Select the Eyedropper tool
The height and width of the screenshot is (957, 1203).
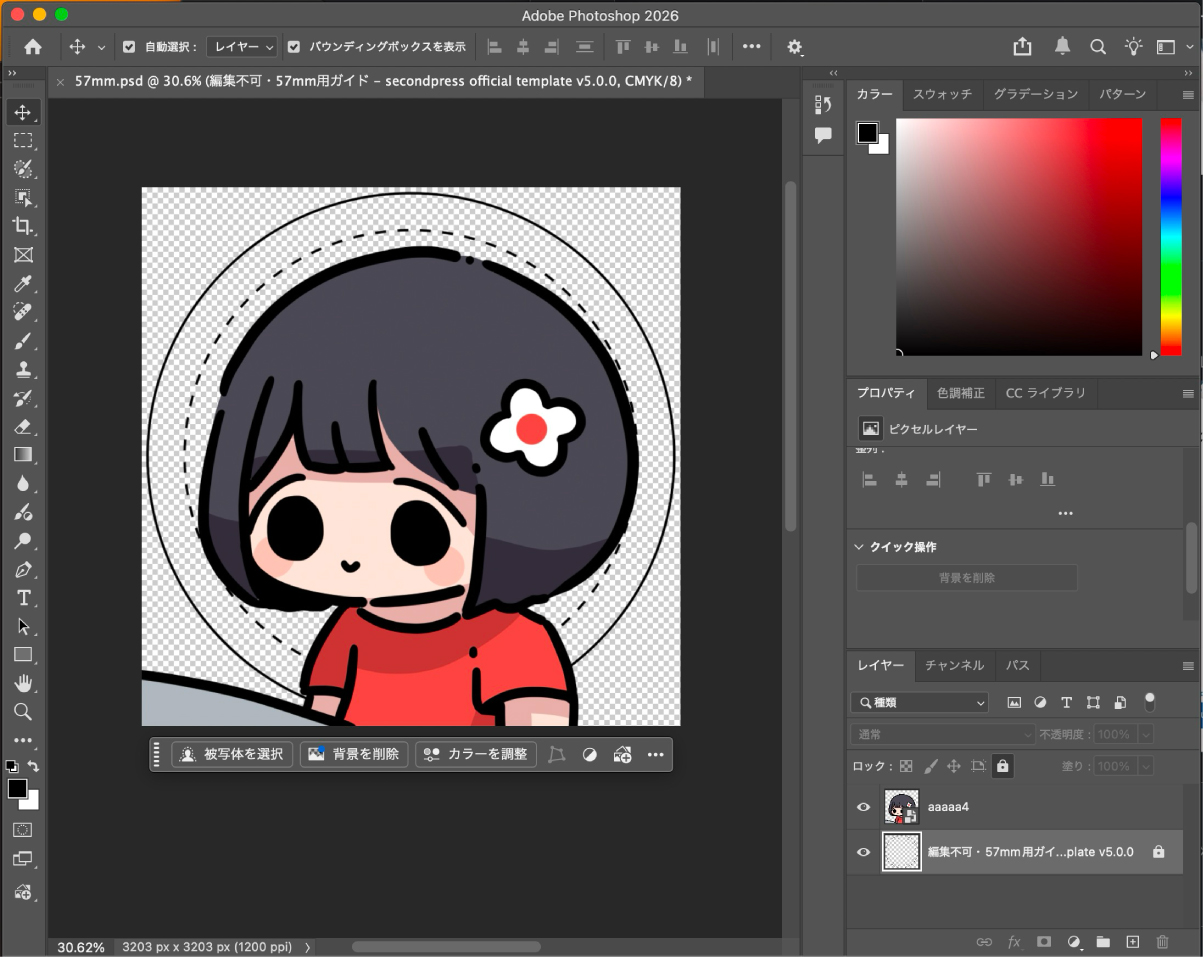[23, 283]
